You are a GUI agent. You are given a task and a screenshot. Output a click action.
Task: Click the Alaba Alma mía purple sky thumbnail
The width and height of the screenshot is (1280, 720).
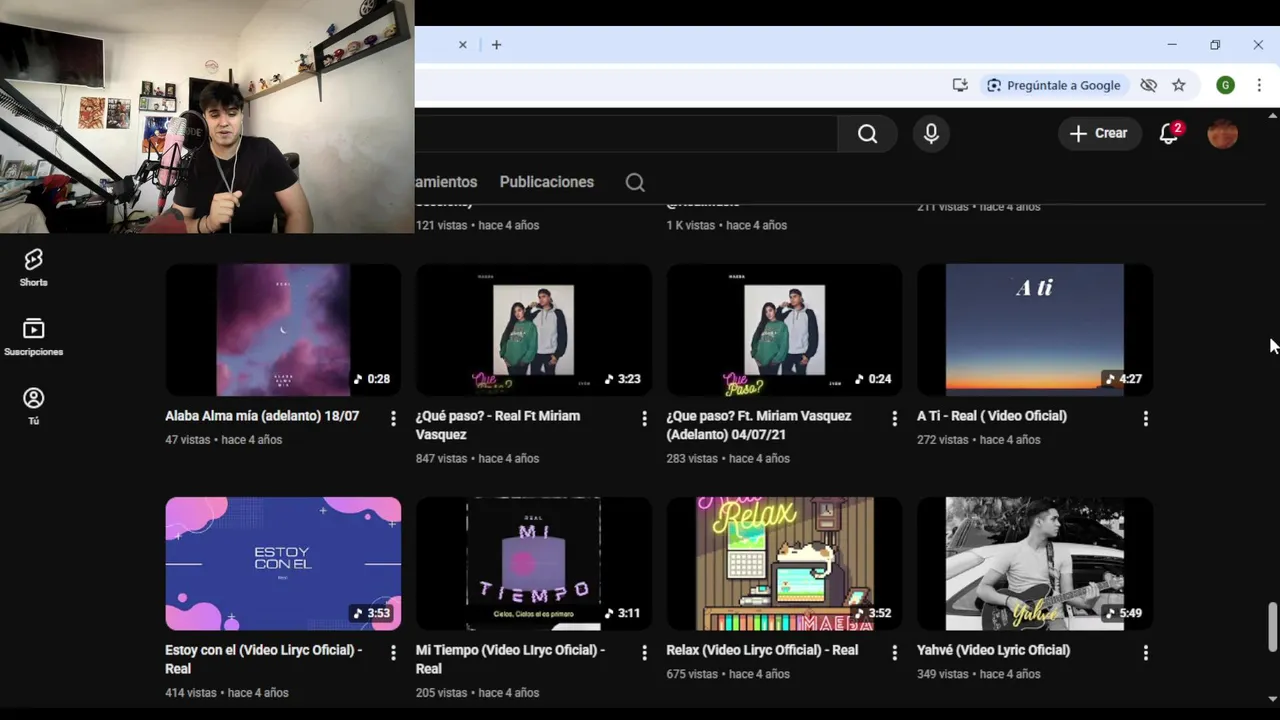tap(283, 330)
